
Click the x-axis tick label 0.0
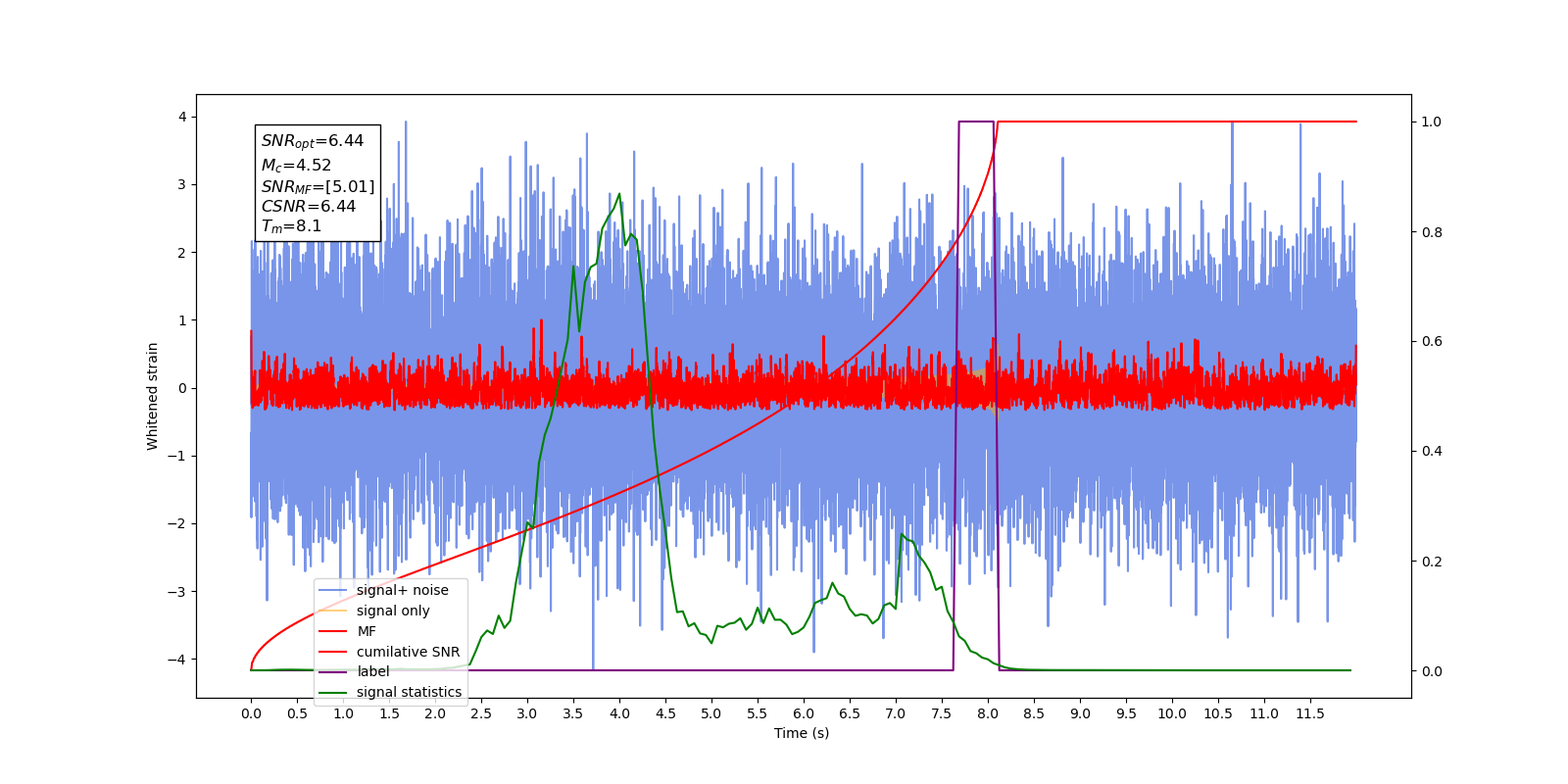tap(251, 713)
